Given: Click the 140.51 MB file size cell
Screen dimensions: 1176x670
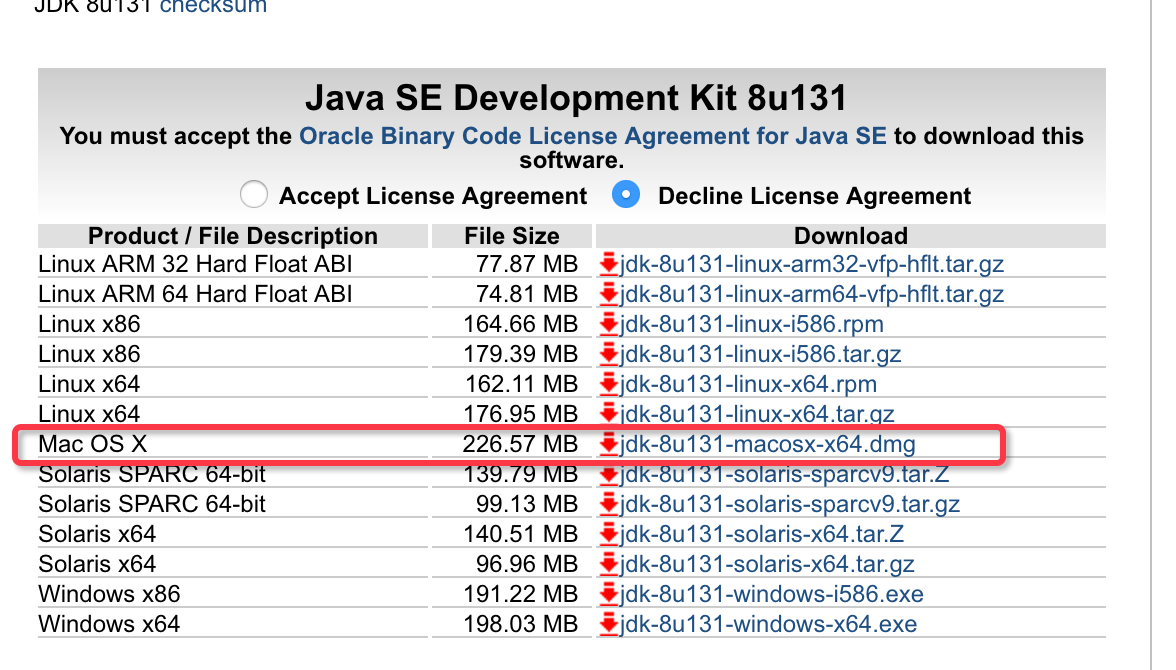Looking at the screenshot, I should [x=512, y=534].
